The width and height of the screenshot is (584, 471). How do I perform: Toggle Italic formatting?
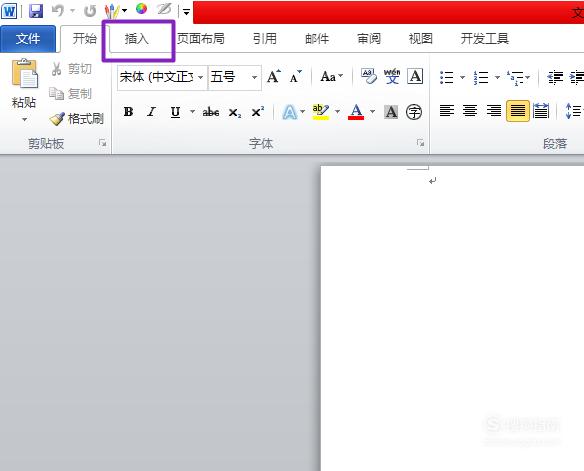(151, 112)
